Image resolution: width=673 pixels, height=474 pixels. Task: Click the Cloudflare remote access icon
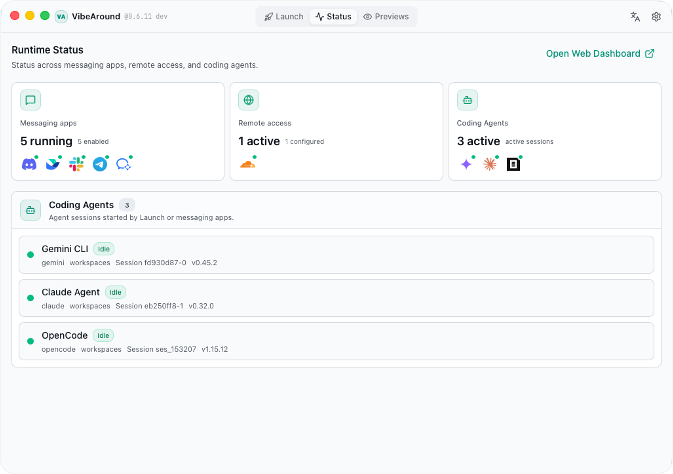click(x=248, y=164)
